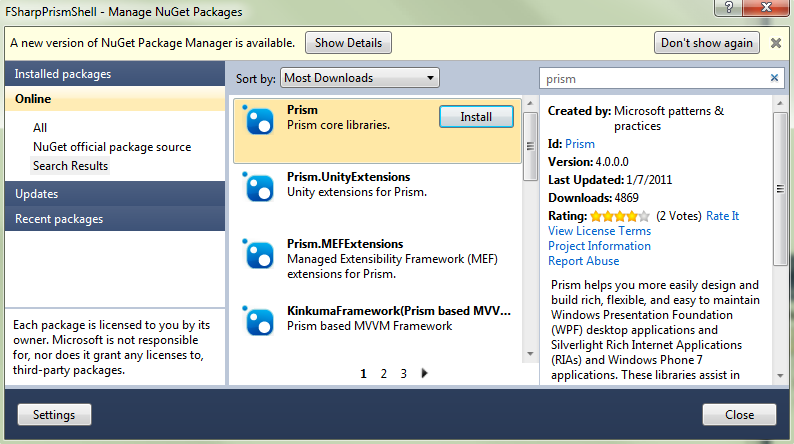Viewport: 794px width, 444px height.
Task: Select Search Results in sidebar
Action: [x=70, y=166]
